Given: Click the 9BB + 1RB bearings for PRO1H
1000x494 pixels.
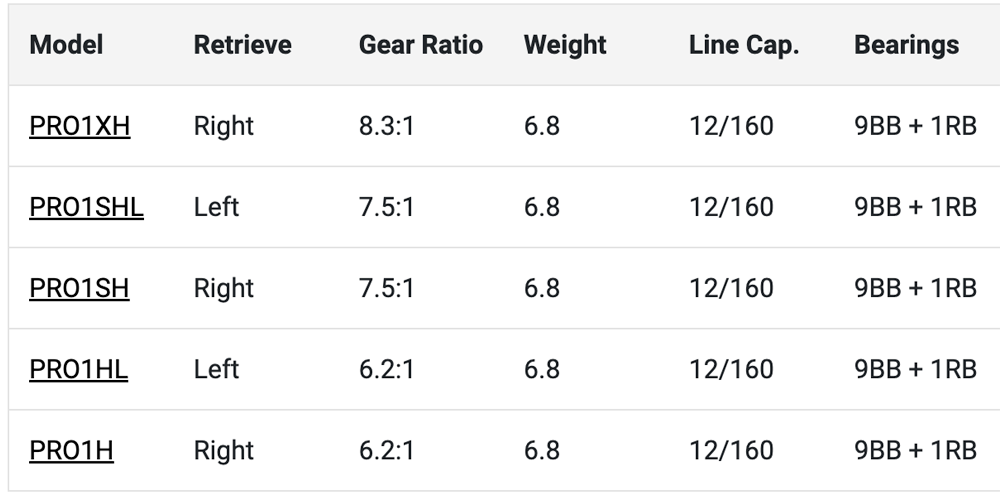Looking at the screenshot, I should tap(915, 450).
